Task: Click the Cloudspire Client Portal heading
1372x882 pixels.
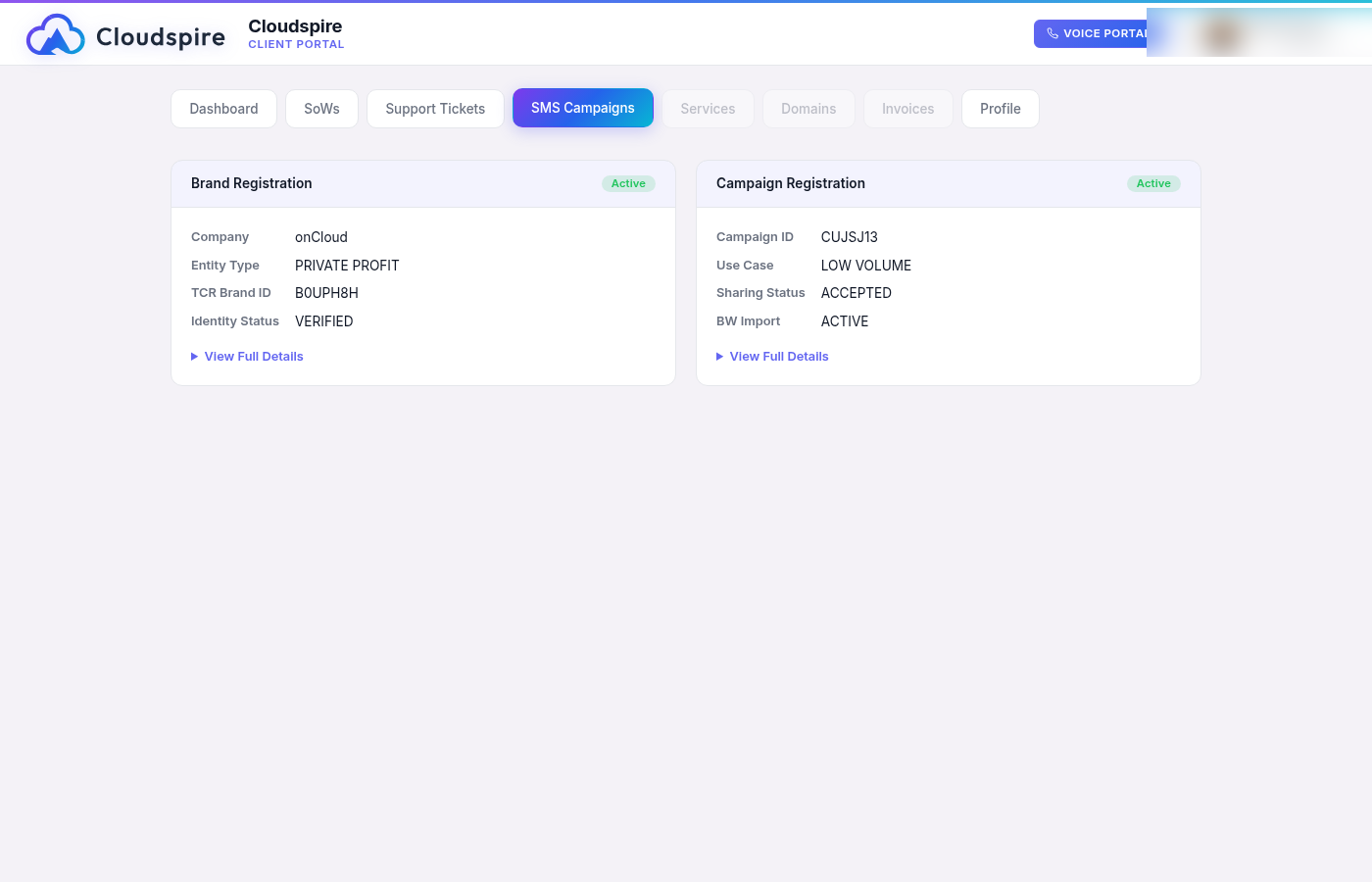Action: pyautogui.click(x=296, y=33)
